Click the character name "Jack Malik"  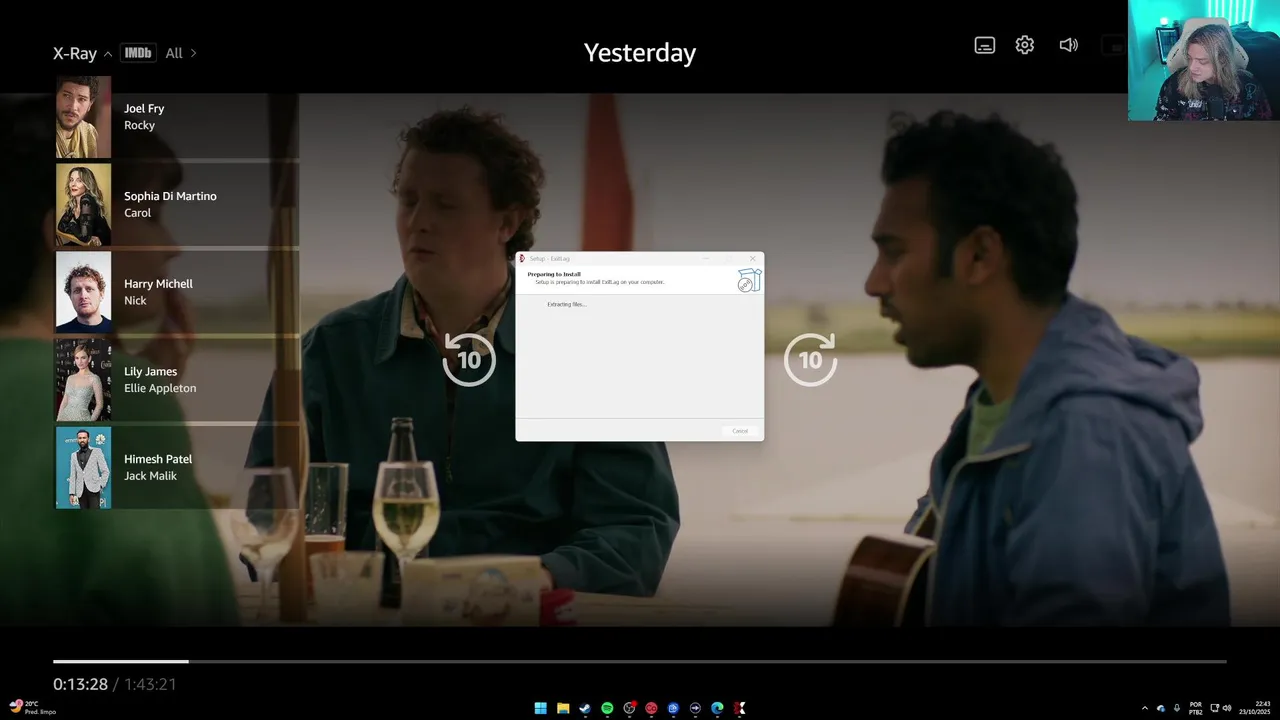(150, 476)
